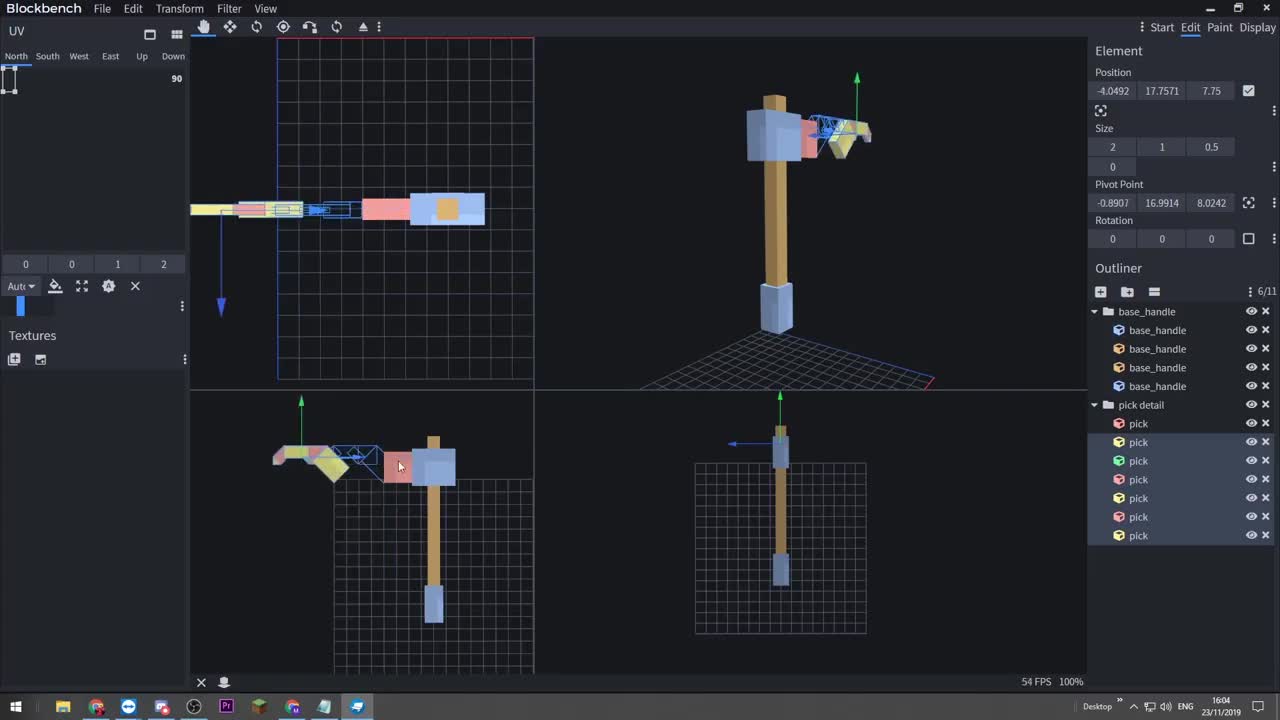Switch to the South UV face tab
The width and height of the screenshot is (1280, 720).
[x=47, y=56]
